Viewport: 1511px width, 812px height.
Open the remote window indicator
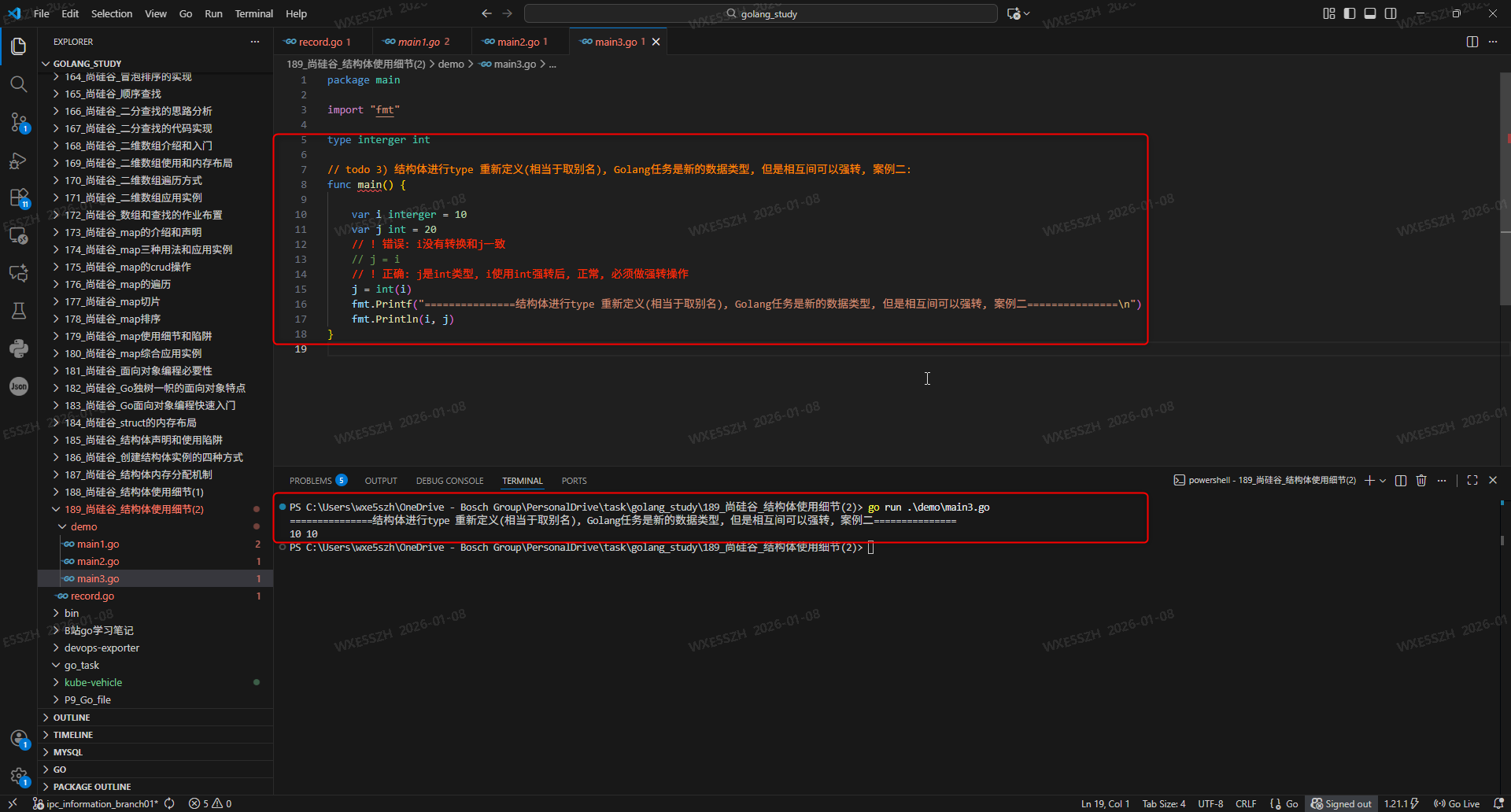13,803
